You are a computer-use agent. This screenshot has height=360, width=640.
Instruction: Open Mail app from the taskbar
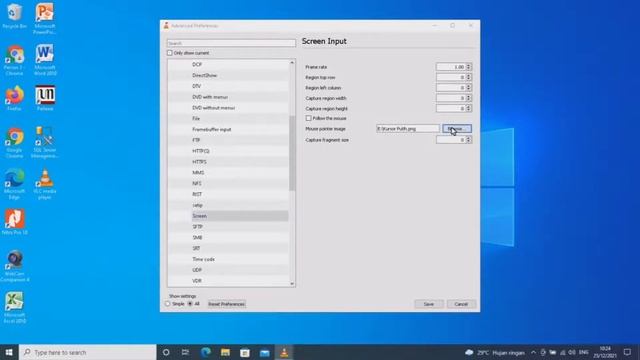(264, 352)
